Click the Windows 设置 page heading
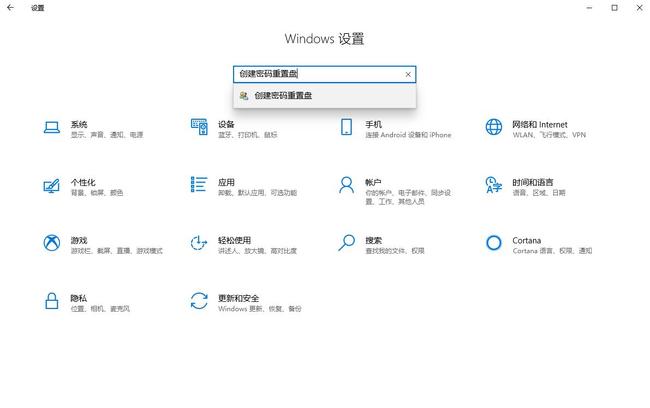650x408 pixels. (325, 39)
